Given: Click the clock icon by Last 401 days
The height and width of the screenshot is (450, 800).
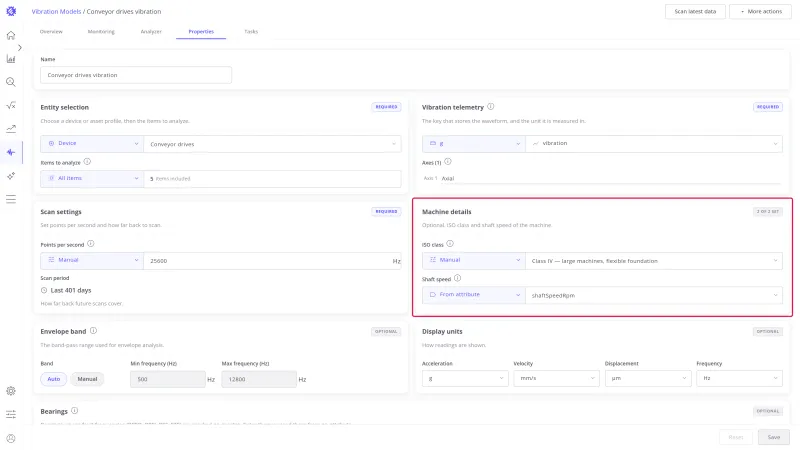Looking at the screenshot, I should 44,290.
